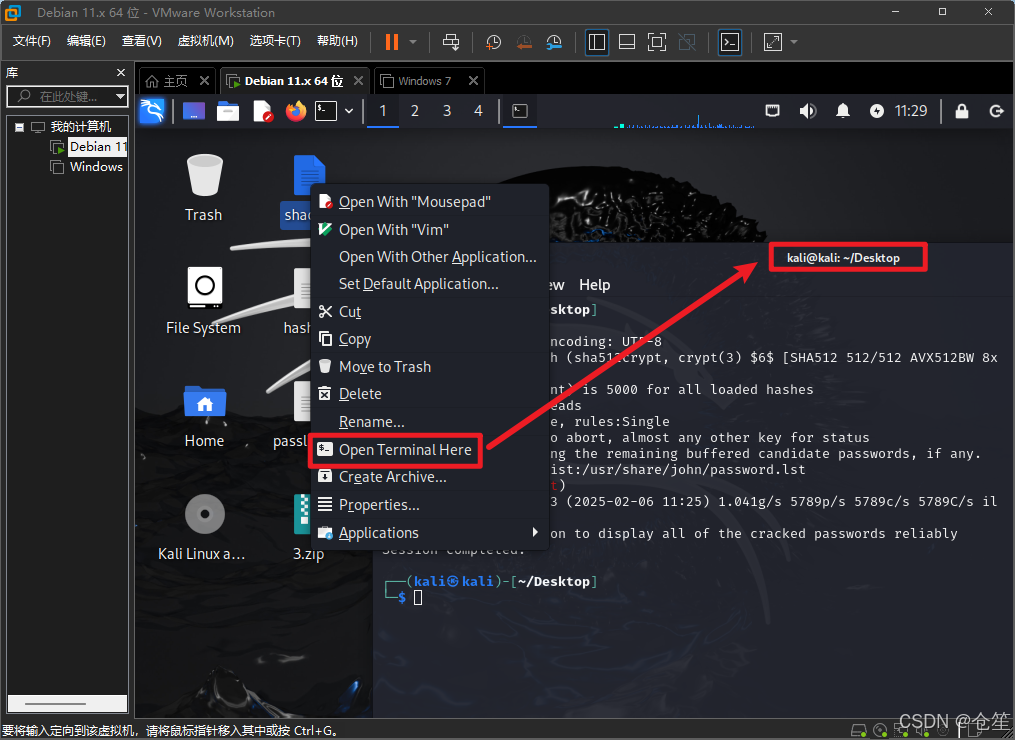Image resolution: width=1015 pixels, height=740 pixels.
Task: Expand the stretch display dropdown arrow
Action: (x=794, y=42)
